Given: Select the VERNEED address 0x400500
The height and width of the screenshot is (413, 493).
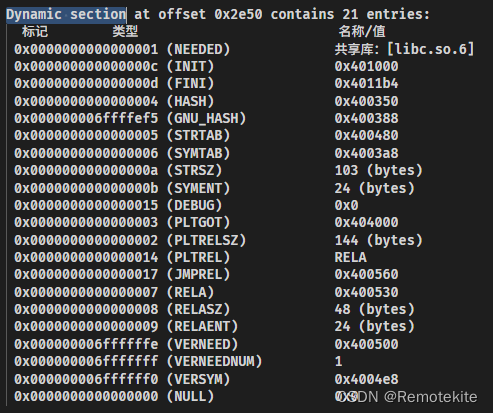Looking at the screenshot, I should [x=366, y=344].
